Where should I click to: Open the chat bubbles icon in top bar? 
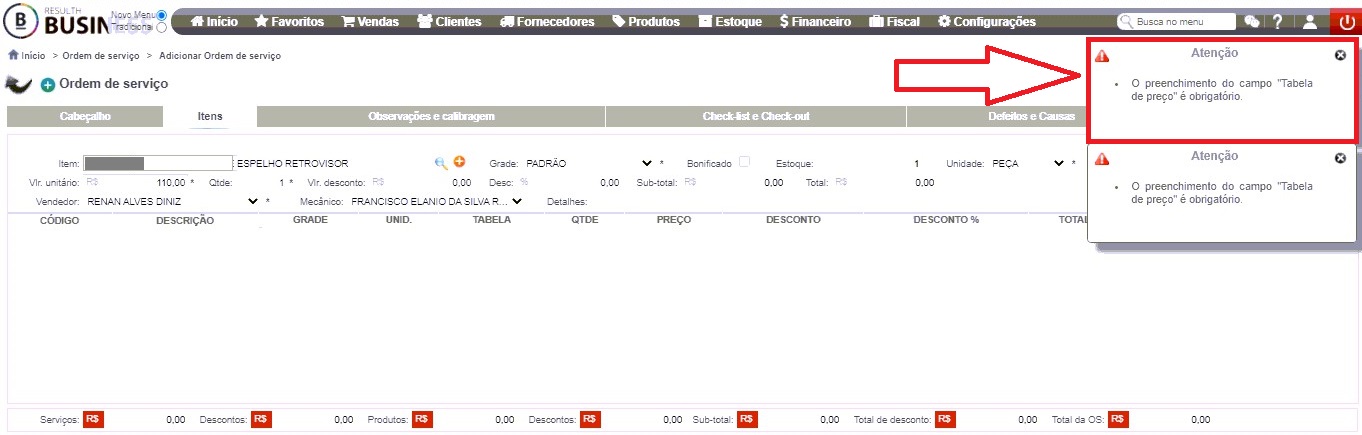[1251, 21]
